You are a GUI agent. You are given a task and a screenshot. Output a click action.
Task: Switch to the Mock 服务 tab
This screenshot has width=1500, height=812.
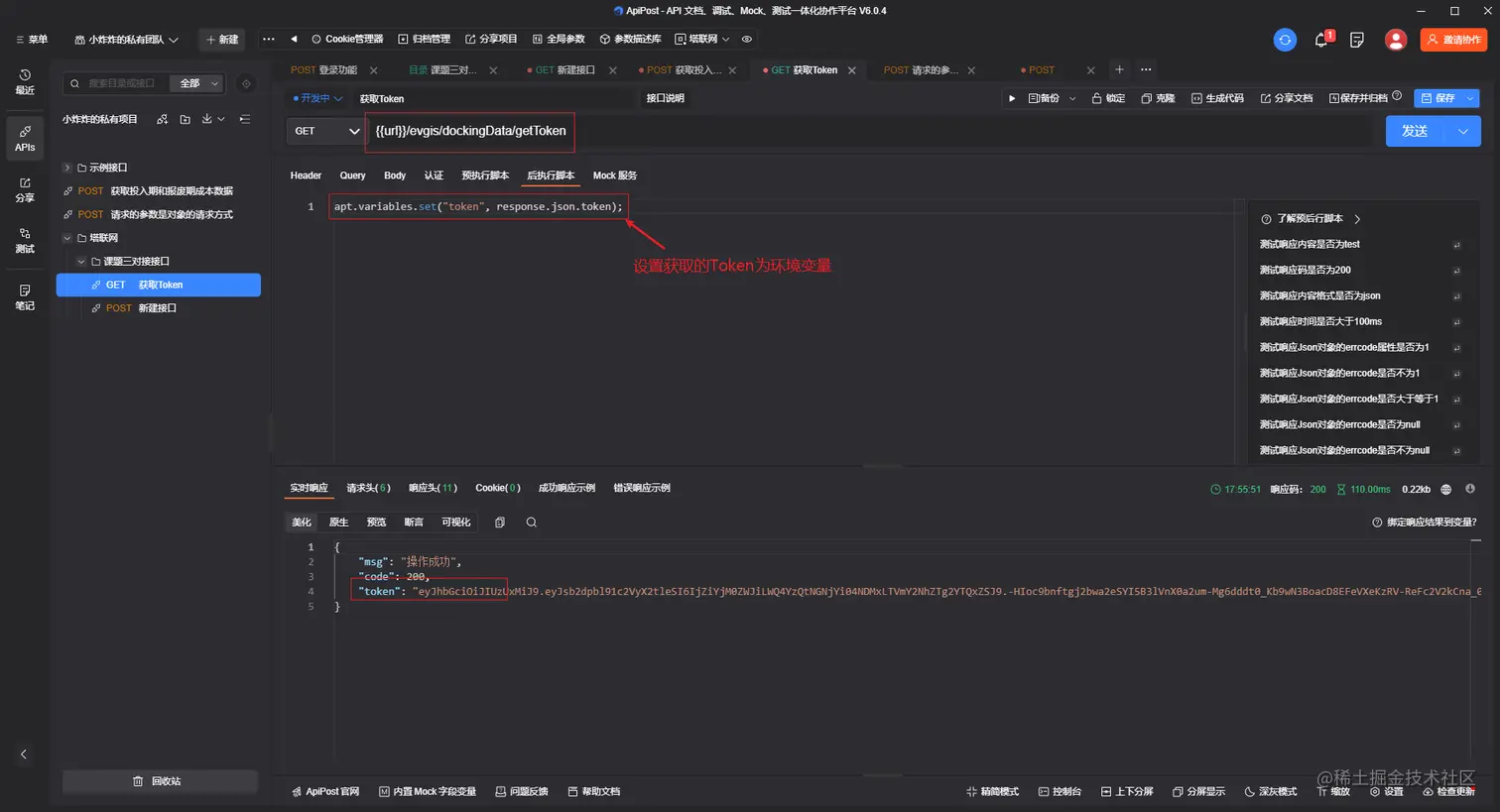click(615, 175)
